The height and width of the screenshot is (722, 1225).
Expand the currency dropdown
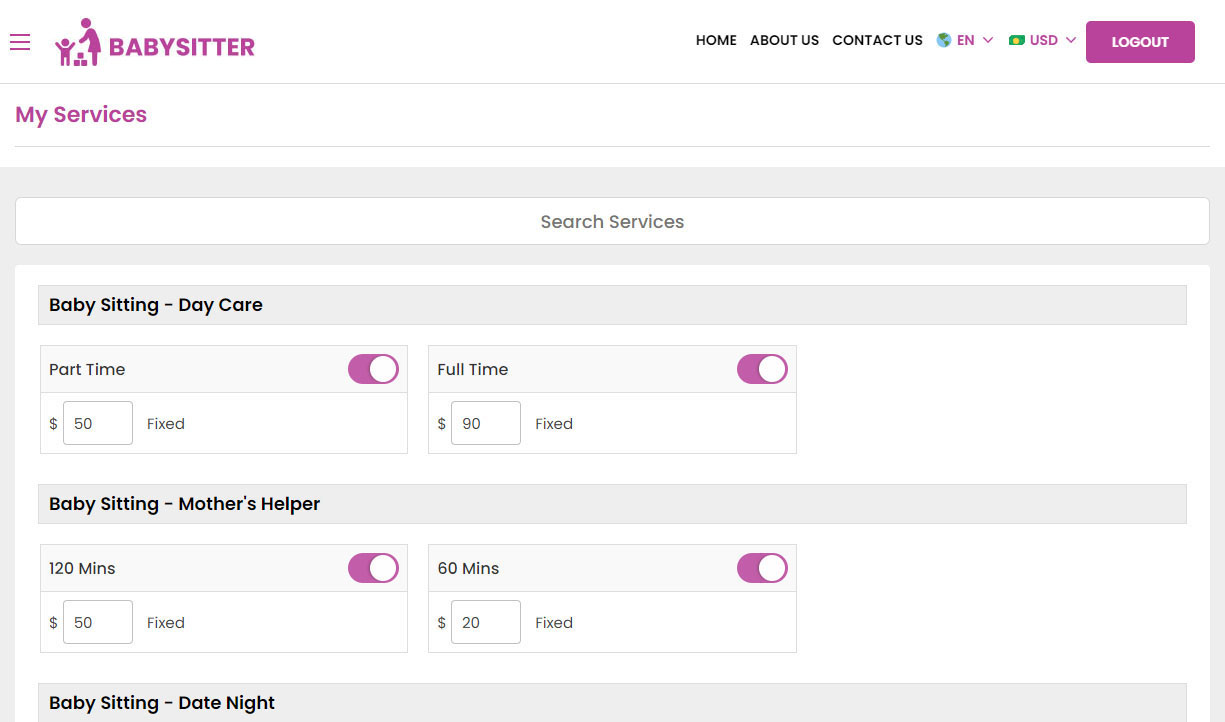pos(1070,40)
